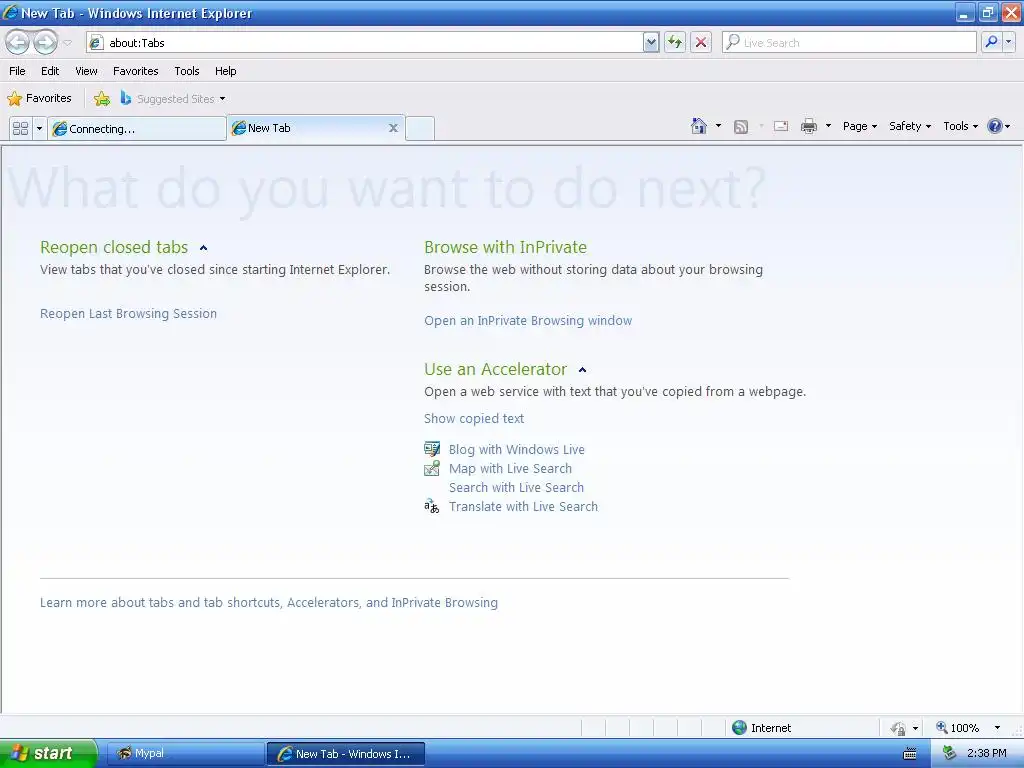Open the Edit menu

tap(50, 71)
